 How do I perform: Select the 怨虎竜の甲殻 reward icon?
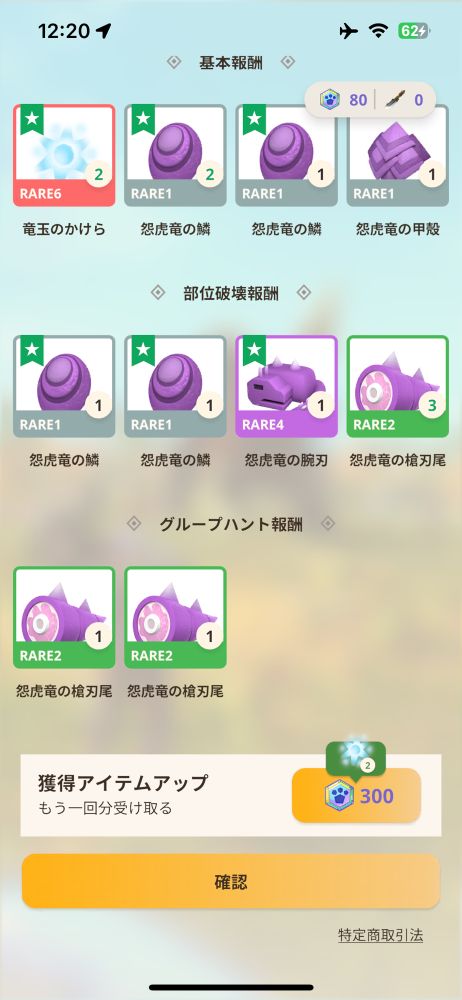[398, 155]
